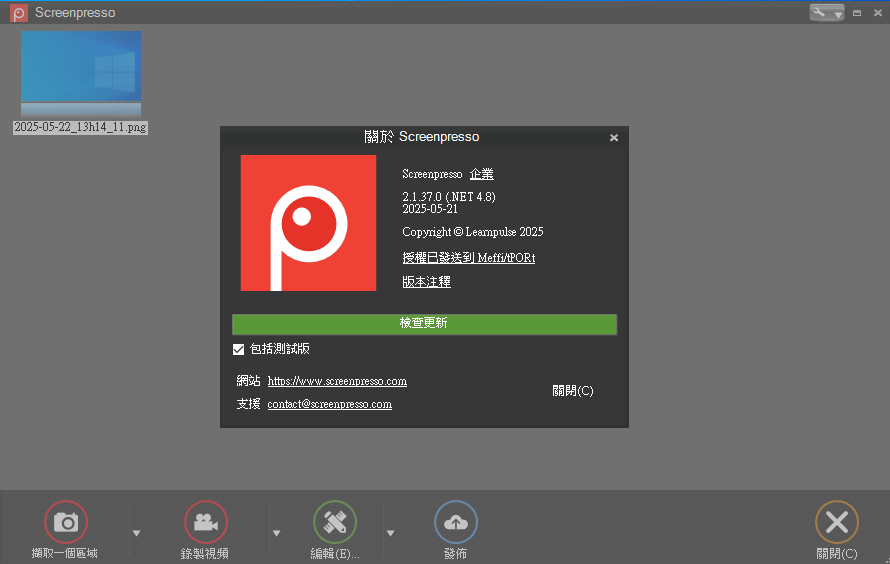Click the capture region camera icon
Image resolution: width=890 pixels, height=564 pixels.
tap(66, 522)
